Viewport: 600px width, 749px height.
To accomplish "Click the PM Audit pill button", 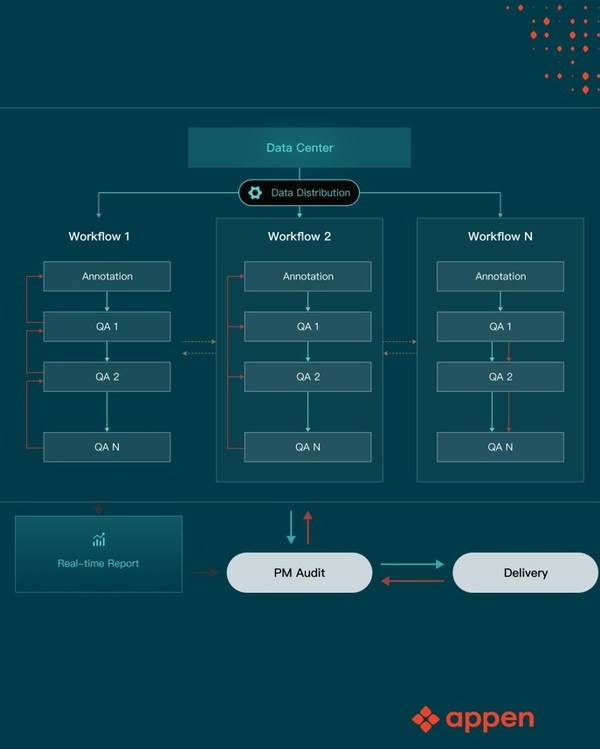I will (x=300, y=573).
